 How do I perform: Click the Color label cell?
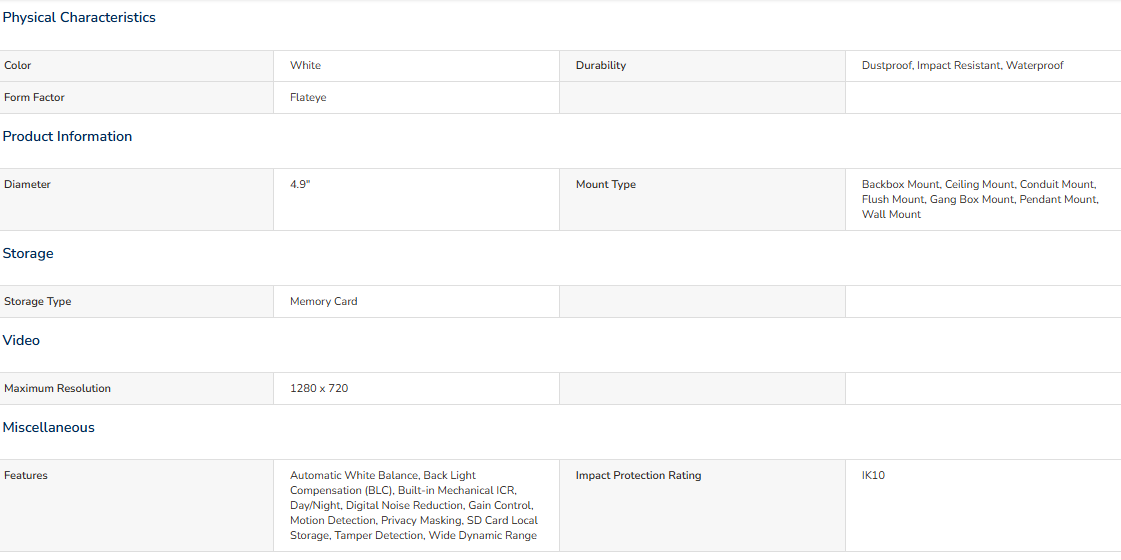pyautogui.click(x=18, y=65)
